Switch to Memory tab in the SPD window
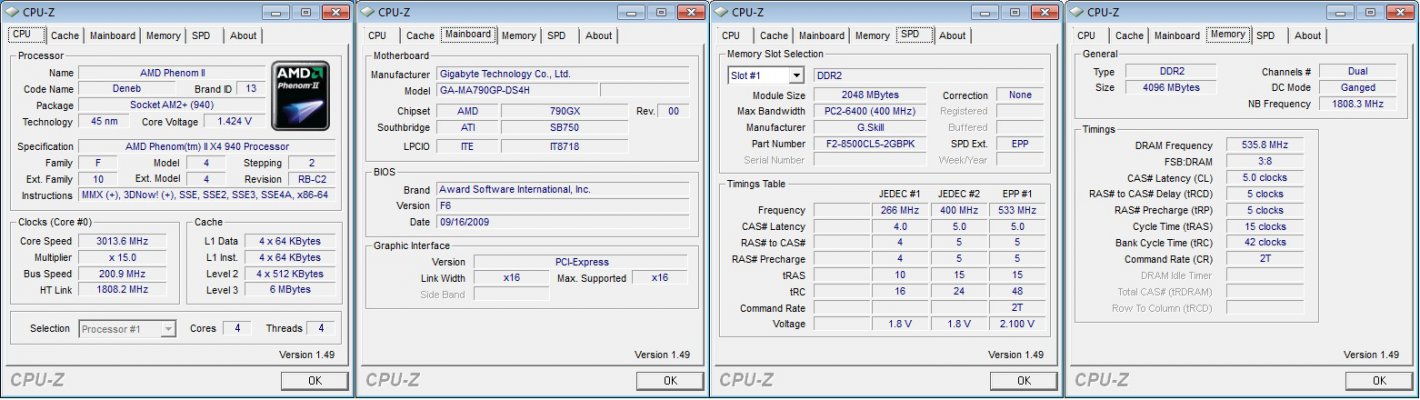The width and height of the screenshot is (1420, 400). (872, 35)
